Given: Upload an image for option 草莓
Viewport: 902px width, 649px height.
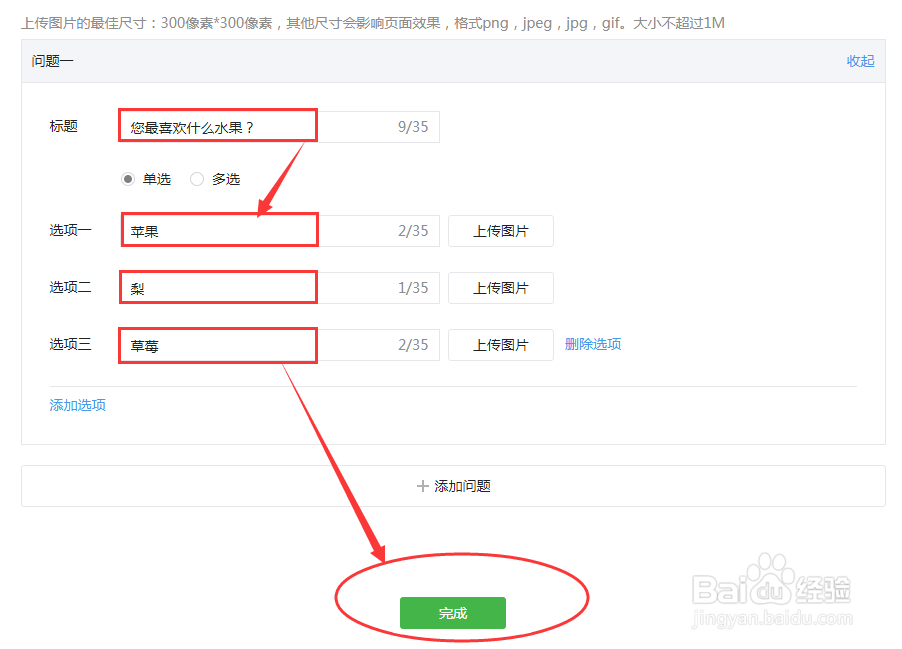Looking at the screenshot, I should point(500,344).
